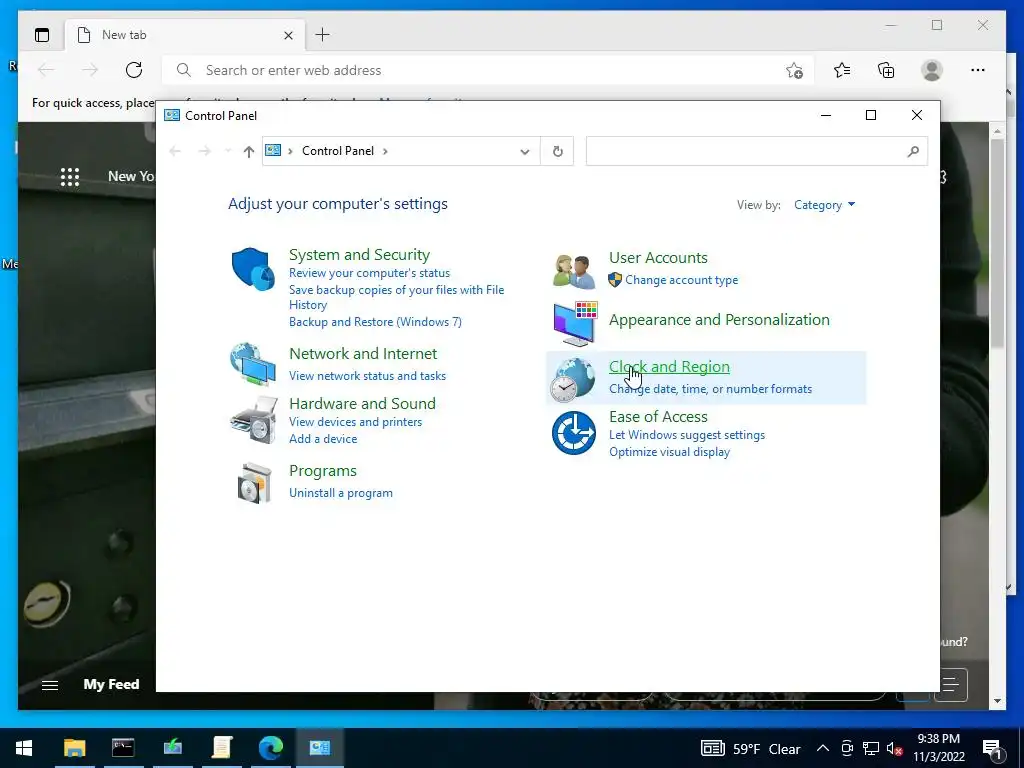Click Edge search or enter web address field
The width and height of the screenshot is (1024, 768).
[487, 70]
